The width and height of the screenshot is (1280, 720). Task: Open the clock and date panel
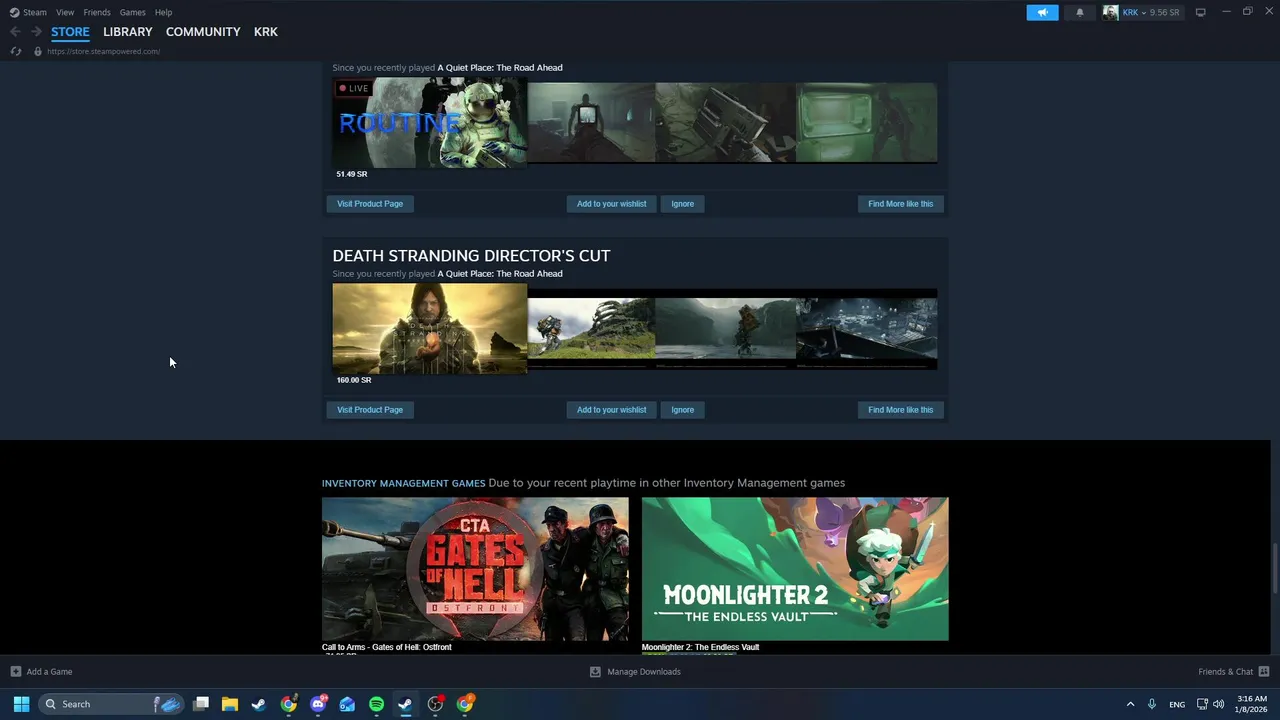coord(1252,704)
